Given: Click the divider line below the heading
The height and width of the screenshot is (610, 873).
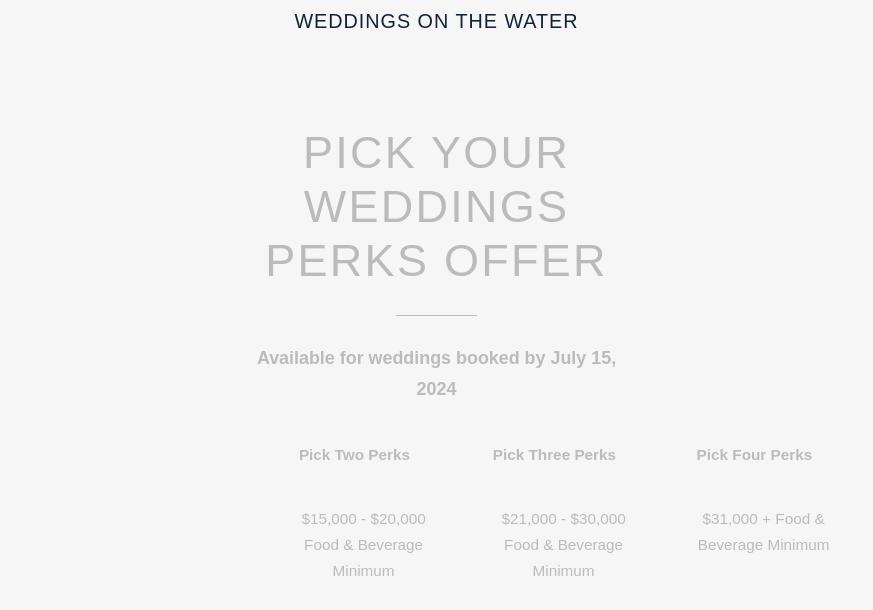Looking at the screenshot, I should (436, 315).
